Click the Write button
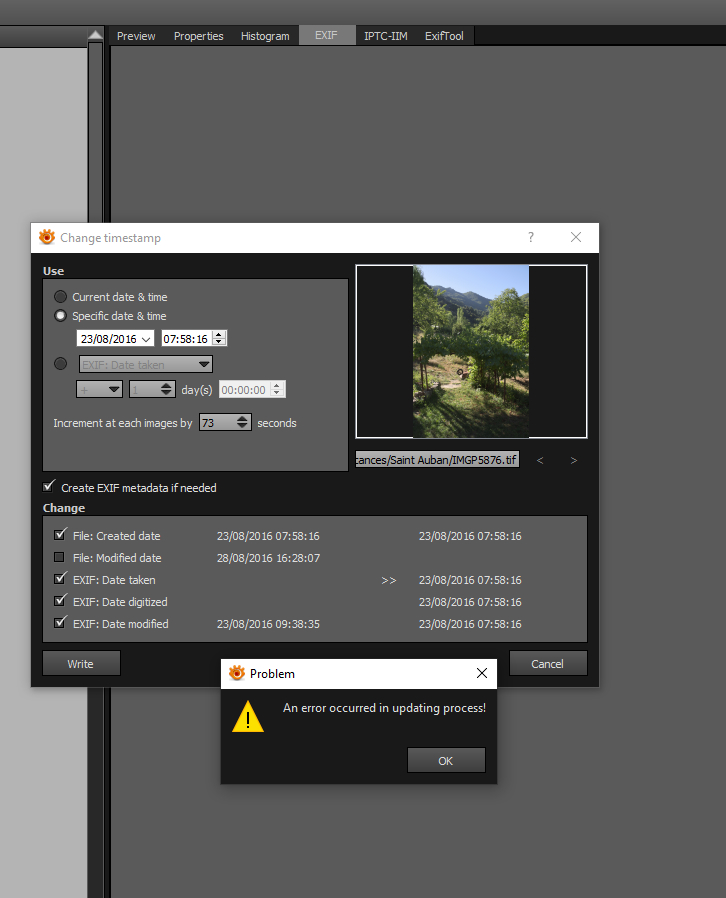This screenshot has width=726, height=898. [81, 663]
